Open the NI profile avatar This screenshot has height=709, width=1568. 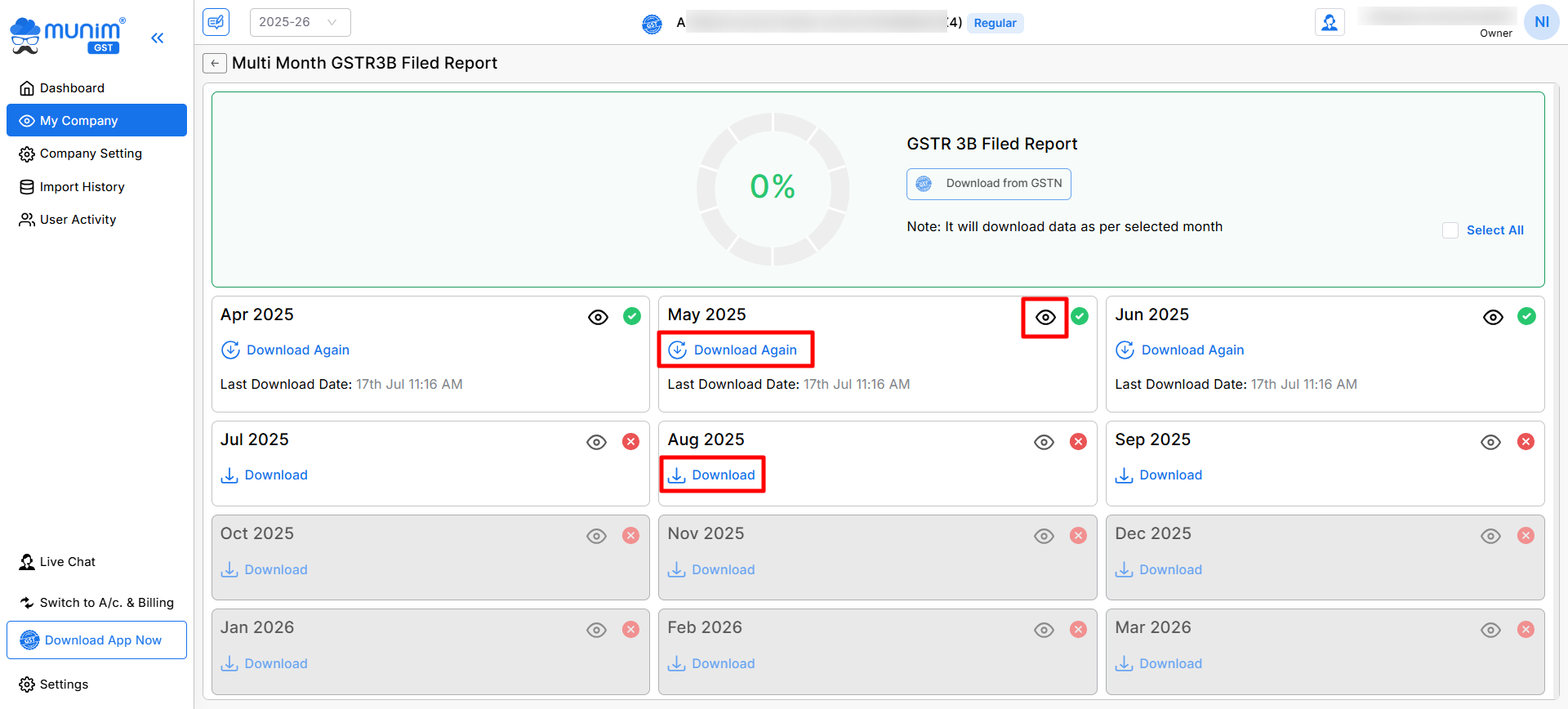pos(1541,22)
